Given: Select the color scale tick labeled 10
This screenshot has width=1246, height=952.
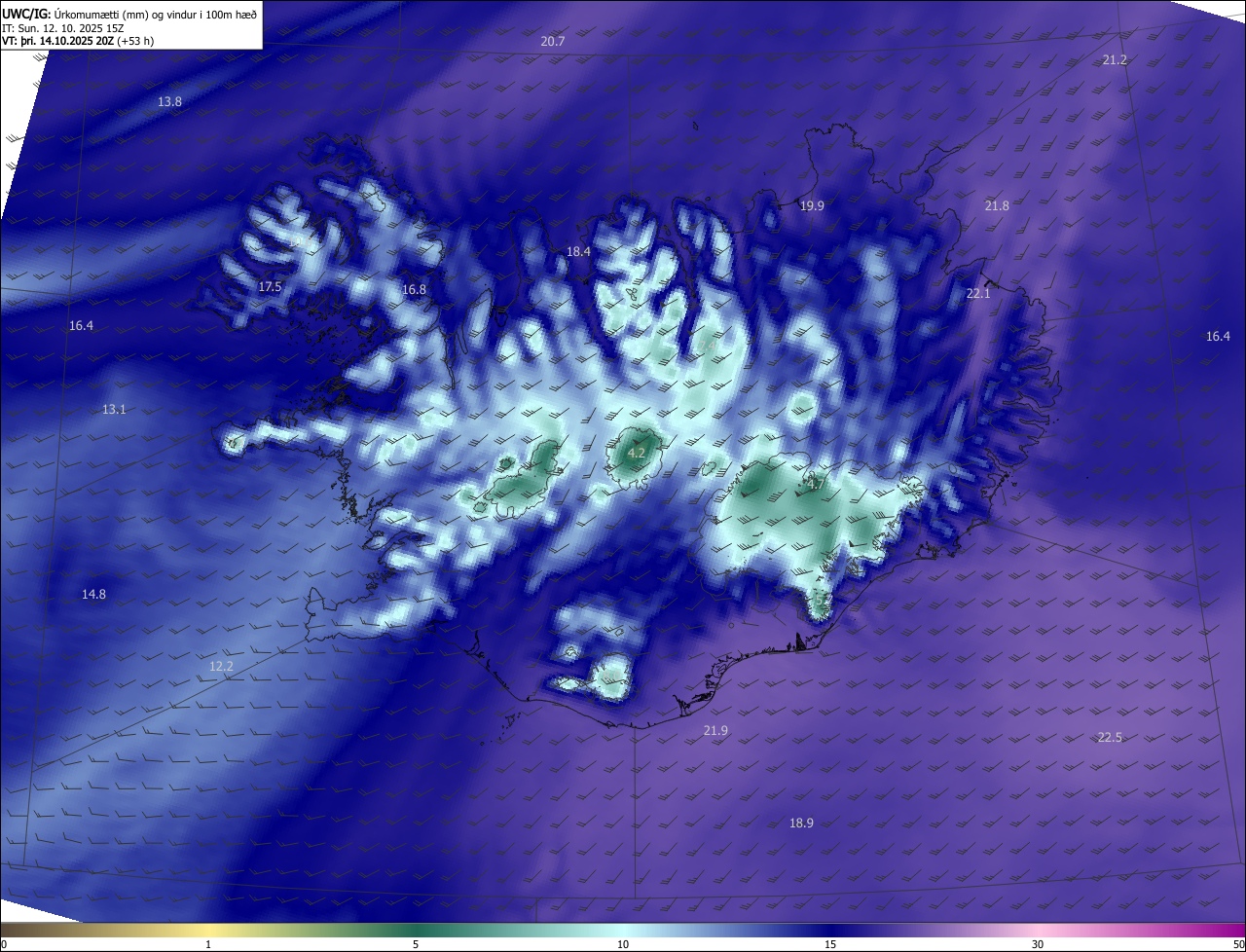Looking at the screenshot, I should (623, 944).
